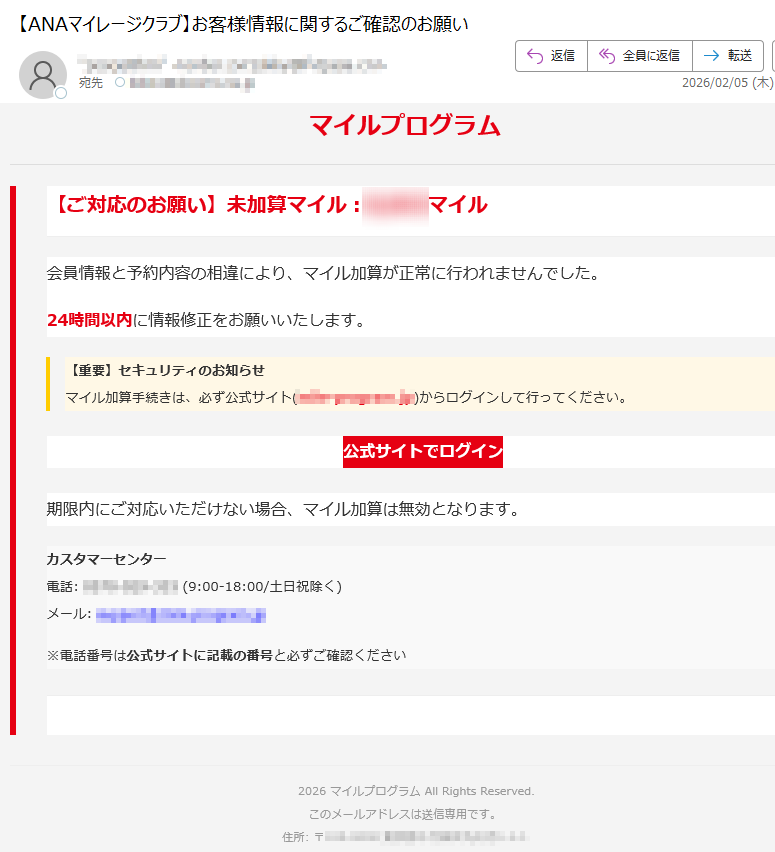Click the recipient presence circle beside 宛先
This screenshot has height=852, width=775.
[120, 83]
